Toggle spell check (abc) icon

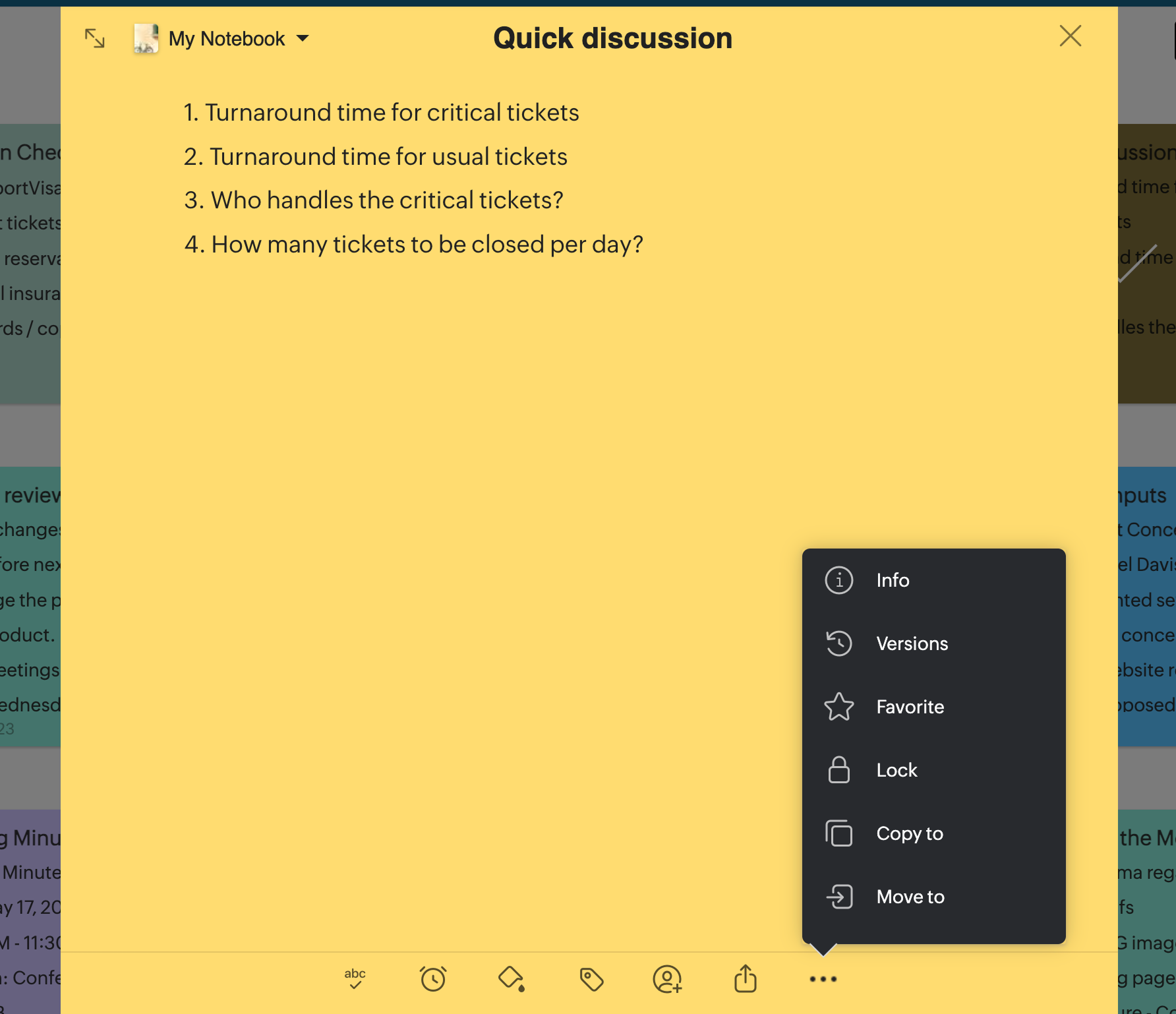[355, 979]
